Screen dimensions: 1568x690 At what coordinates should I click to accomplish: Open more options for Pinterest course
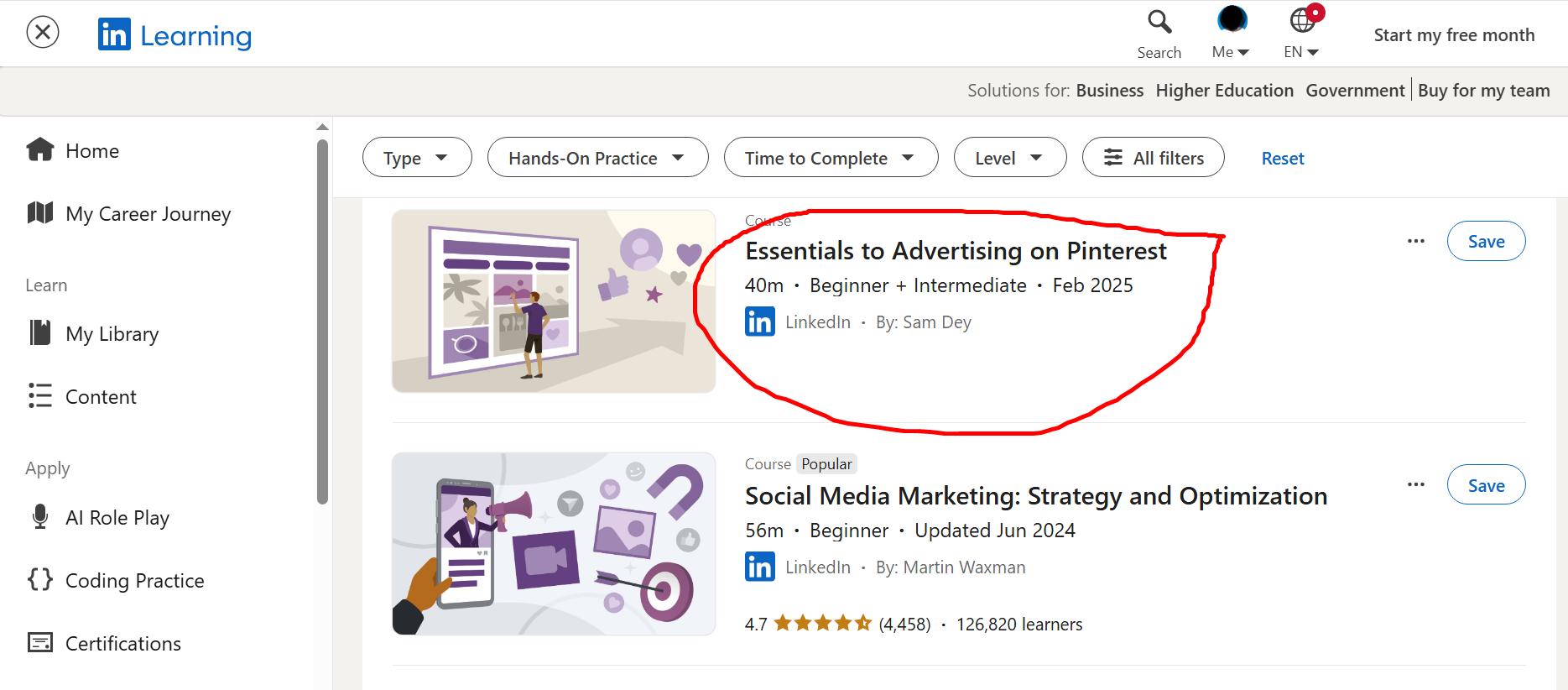pyautogui.click(x=1416, y=242)
